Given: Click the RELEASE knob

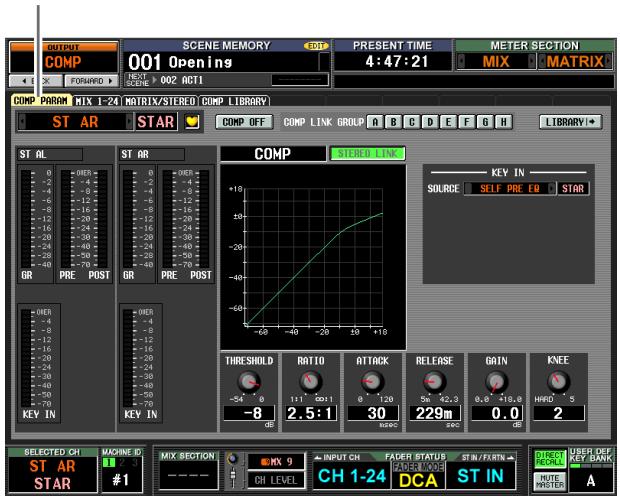Looking at the screenshot, I should click(x=435, y=382).
